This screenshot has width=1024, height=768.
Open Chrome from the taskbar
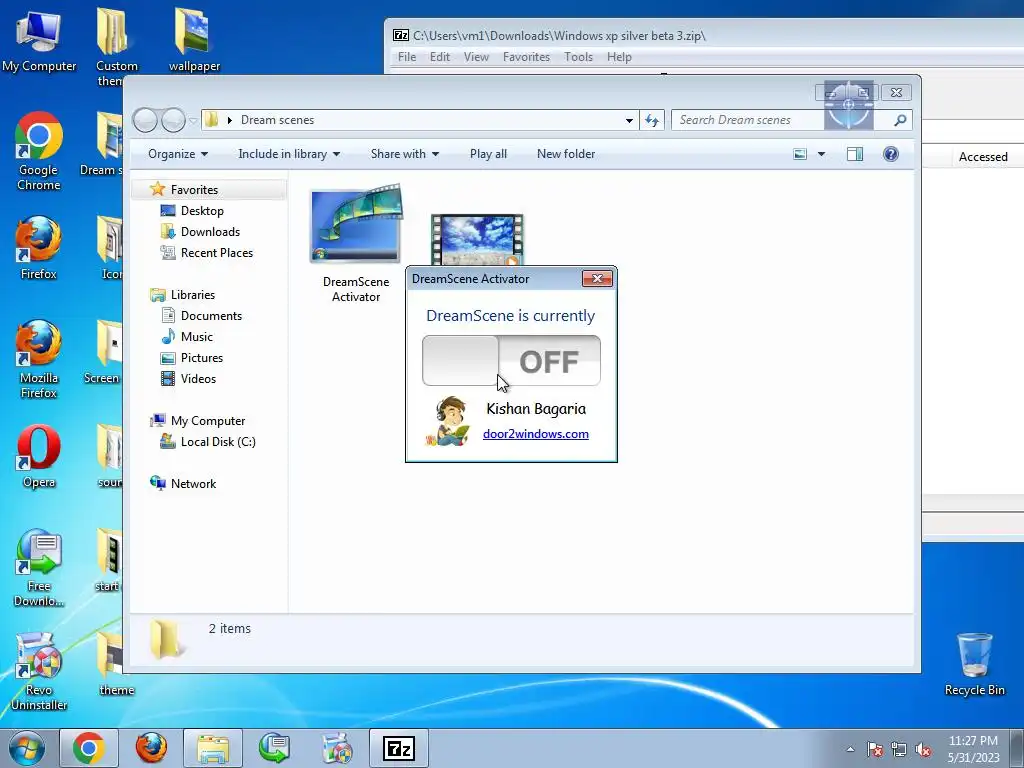click(89, 748)
